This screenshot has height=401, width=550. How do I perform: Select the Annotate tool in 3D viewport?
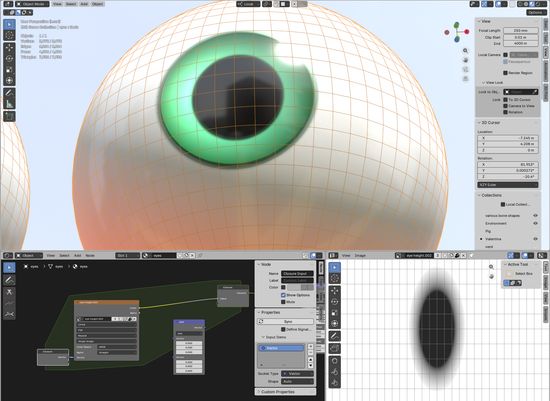9,93
